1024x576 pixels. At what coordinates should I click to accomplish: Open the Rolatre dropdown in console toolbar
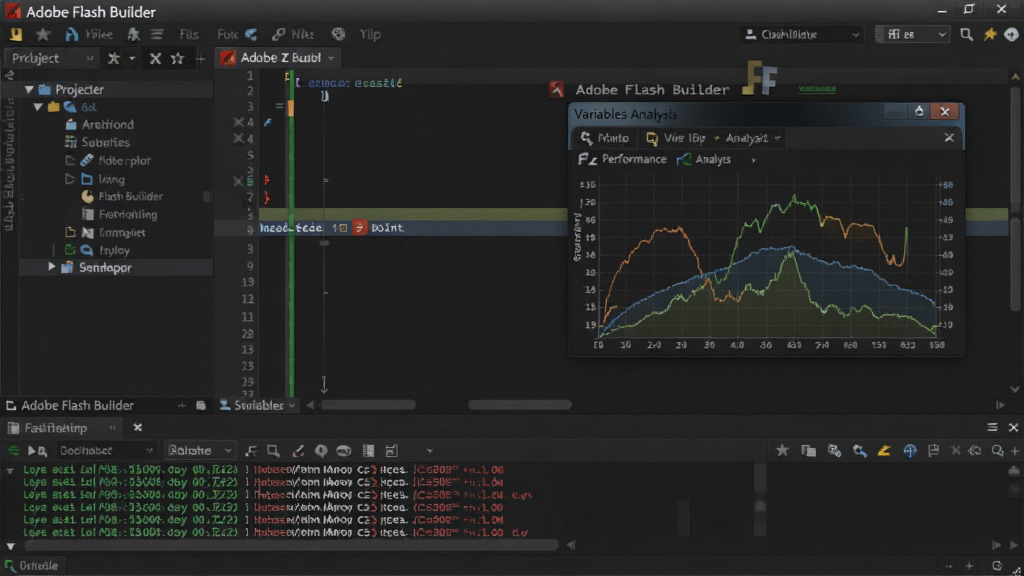pyautogui.click(x=199, y=451)
